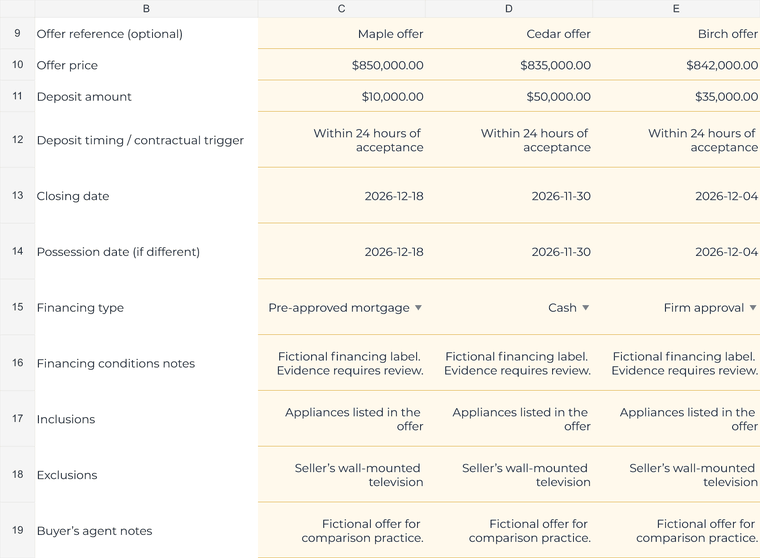Select Cedar offer inclusions cell
760x558 pixels.
click(509, 419)
